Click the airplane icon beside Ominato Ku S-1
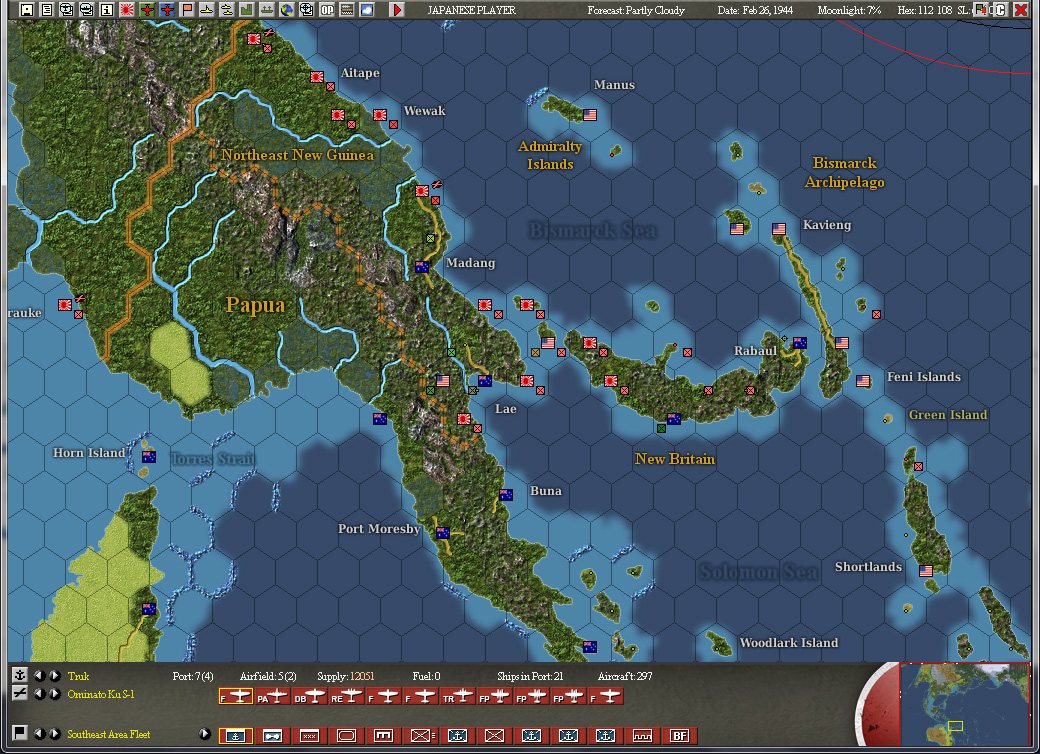The image size is (1040, 754). pyautogui.click(x=20, y=693)
